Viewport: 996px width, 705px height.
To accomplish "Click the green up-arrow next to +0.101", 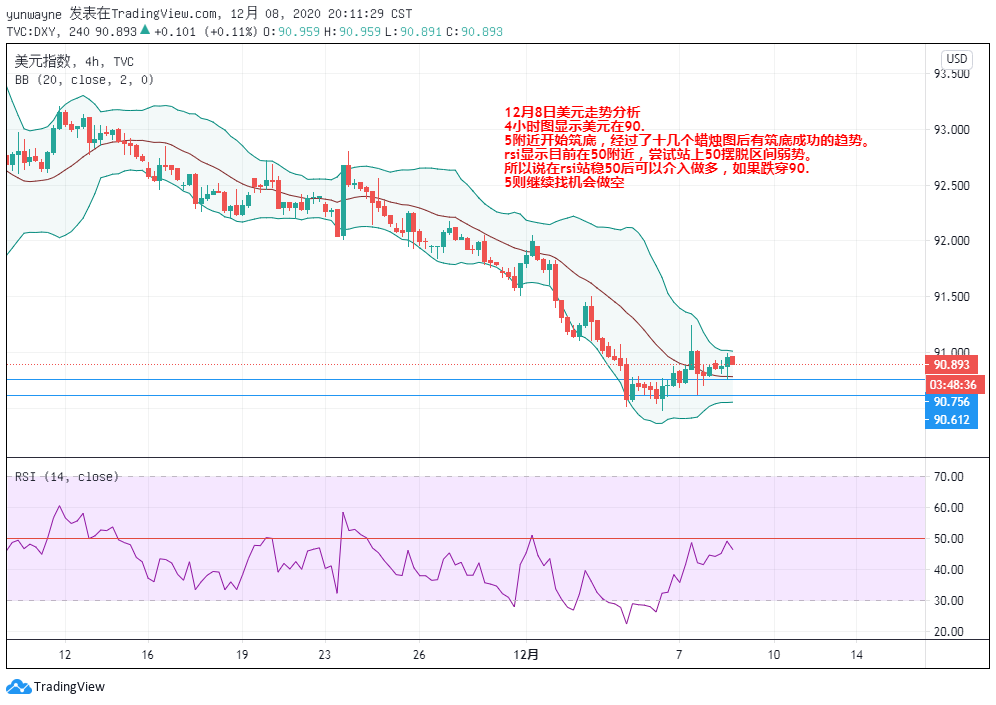I will 145,30.
